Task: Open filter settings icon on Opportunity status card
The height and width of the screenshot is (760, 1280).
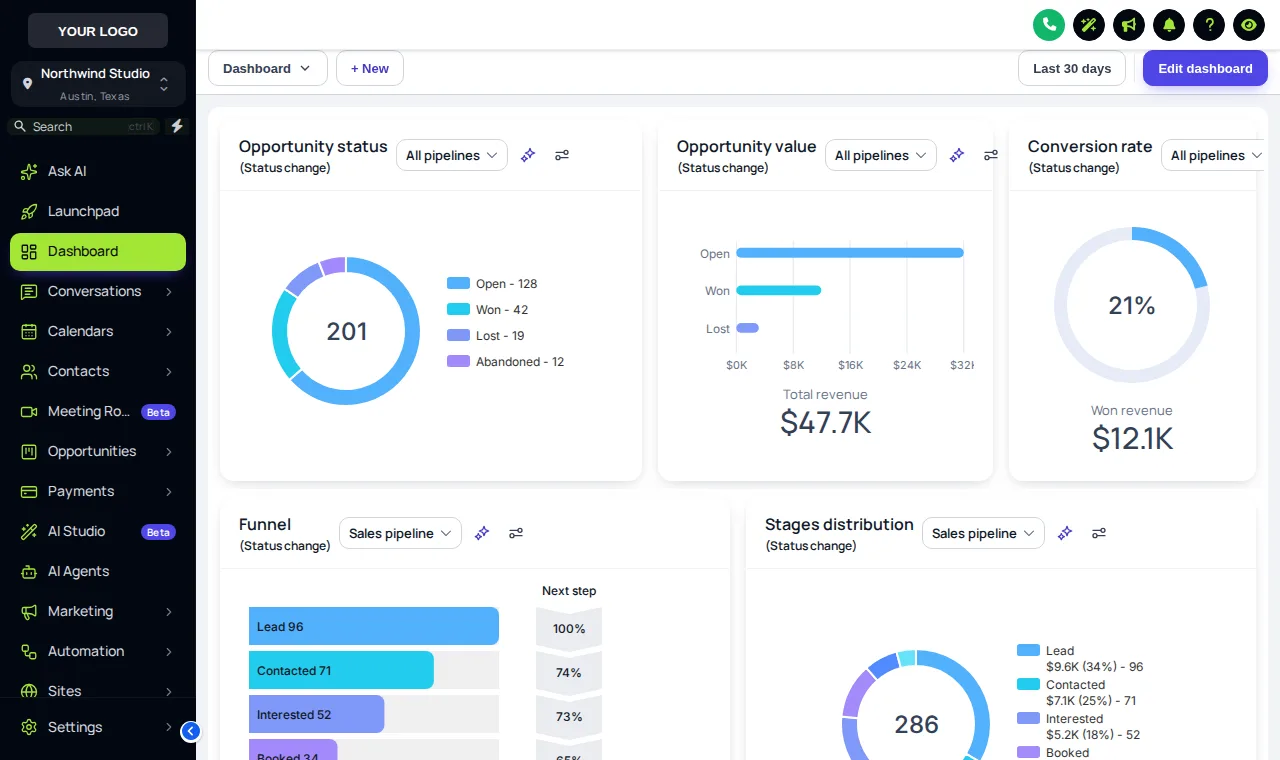Action: click(562, 155)
